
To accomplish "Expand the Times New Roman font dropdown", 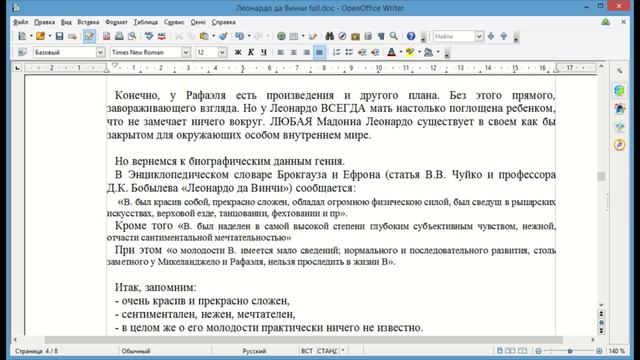I will tap(186, 52).
